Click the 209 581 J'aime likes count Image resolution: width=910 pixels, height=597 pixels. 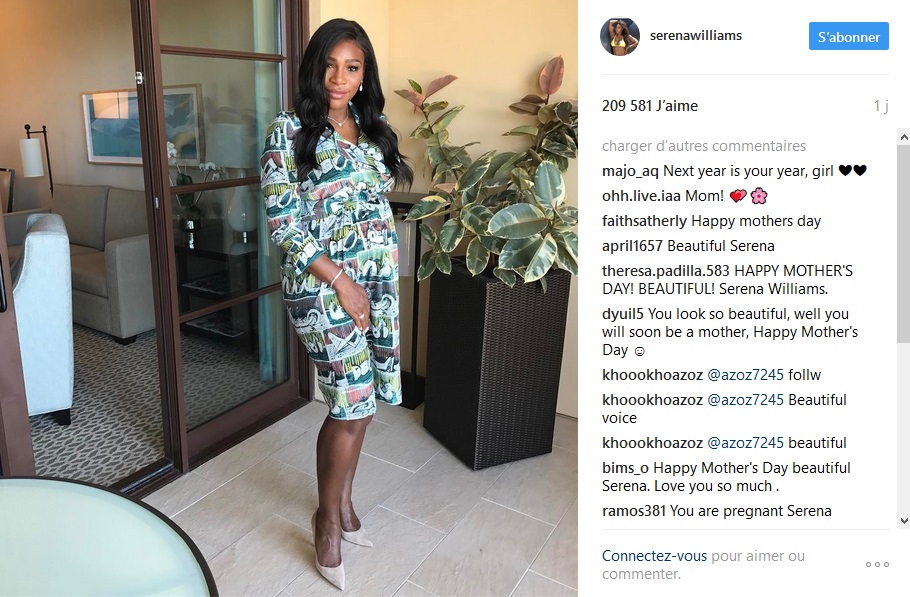[650, 106]
